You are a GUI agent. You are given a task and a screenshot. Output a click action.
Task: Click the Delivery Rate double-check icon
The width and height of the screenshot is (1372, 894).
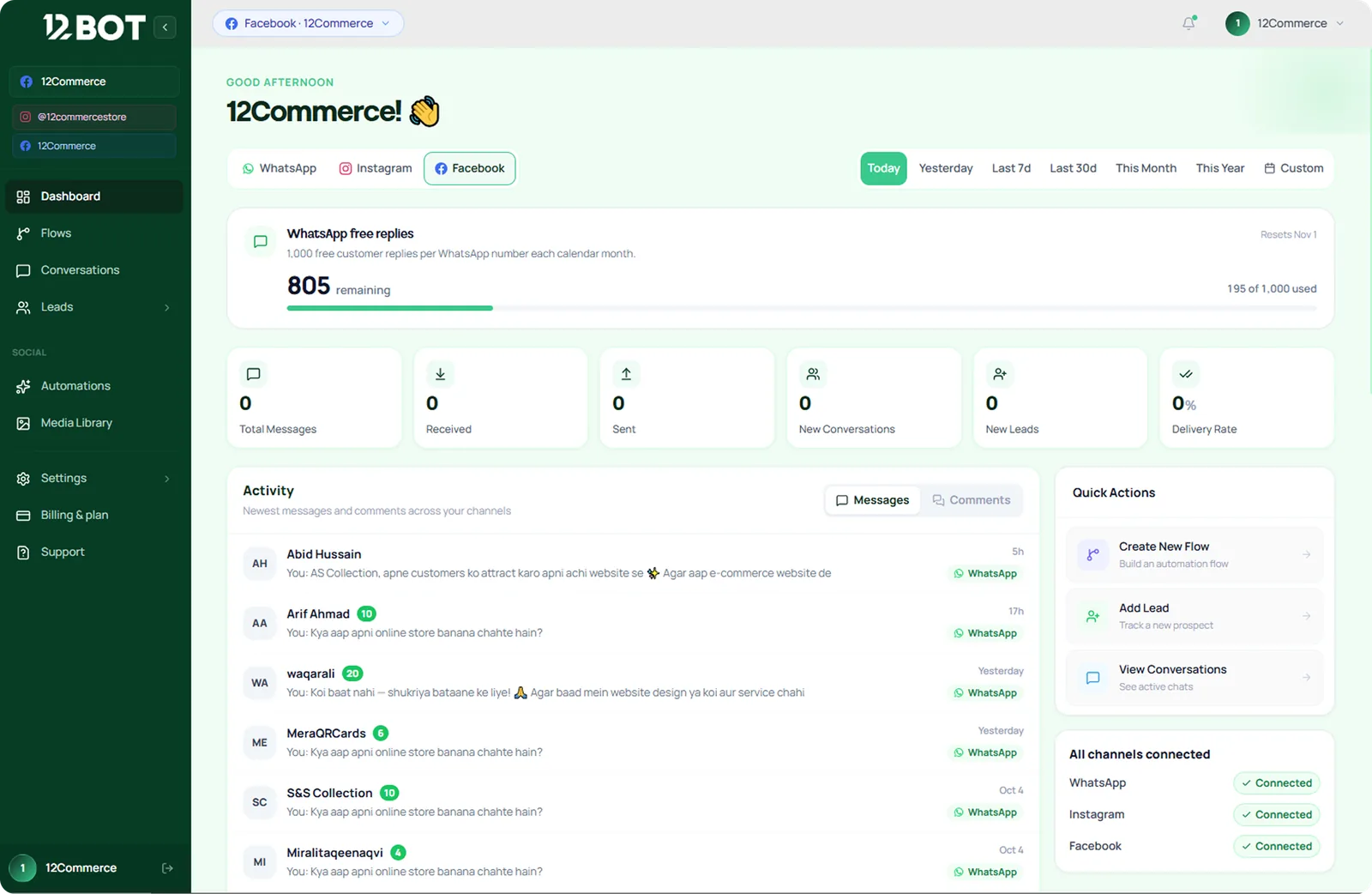click(1186, 374)
